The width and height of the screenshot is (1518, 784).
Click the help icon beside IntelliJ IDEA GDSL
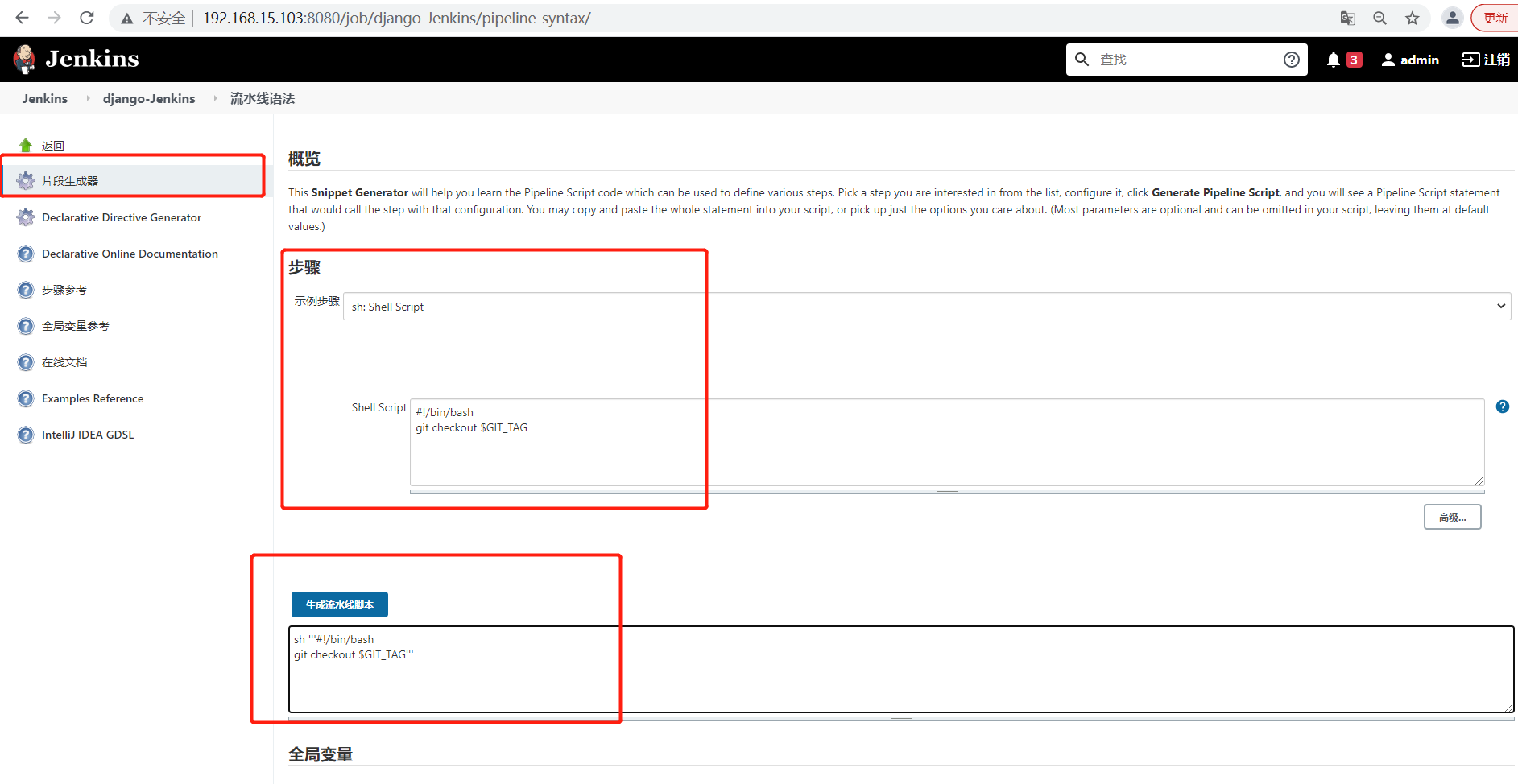pyautogui.click(x=26, y=435)
